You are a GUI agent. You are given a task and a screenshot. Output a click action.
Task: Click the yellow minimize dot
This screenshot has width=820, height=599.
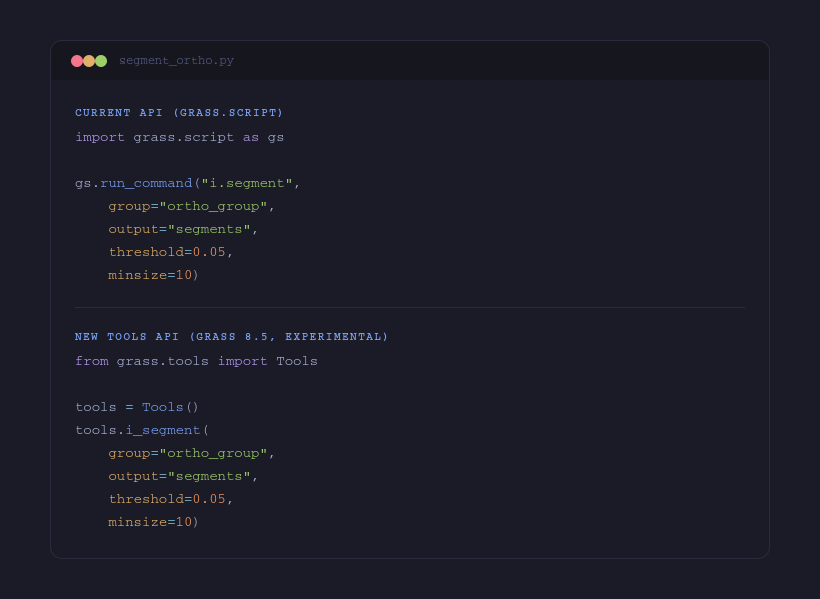click(89, 61)
